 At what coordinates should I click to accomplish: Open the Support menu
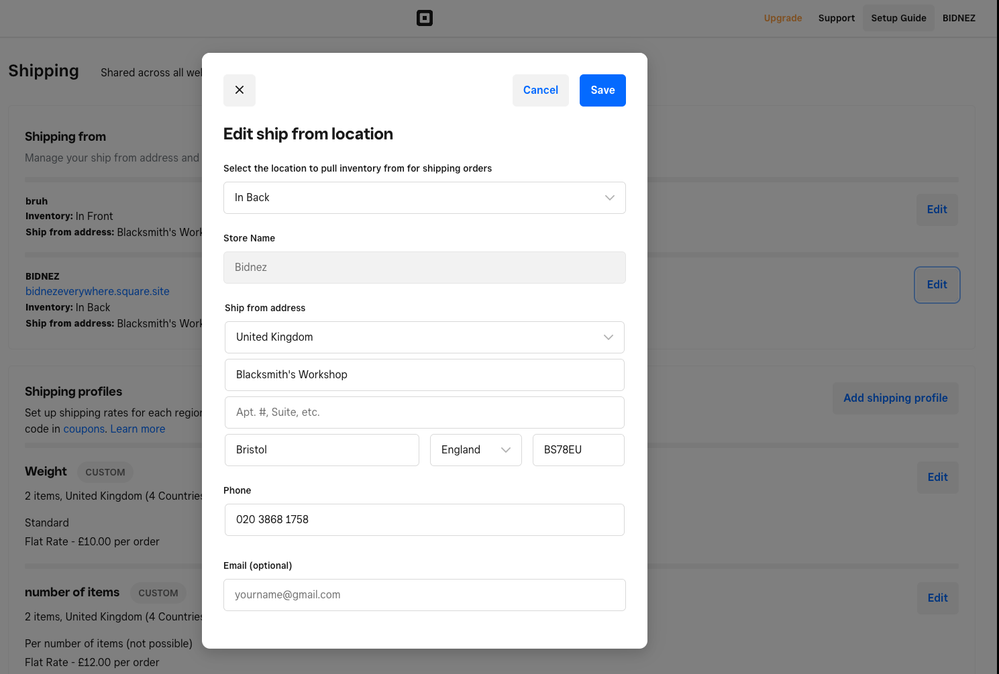click(x=836, y=17)
